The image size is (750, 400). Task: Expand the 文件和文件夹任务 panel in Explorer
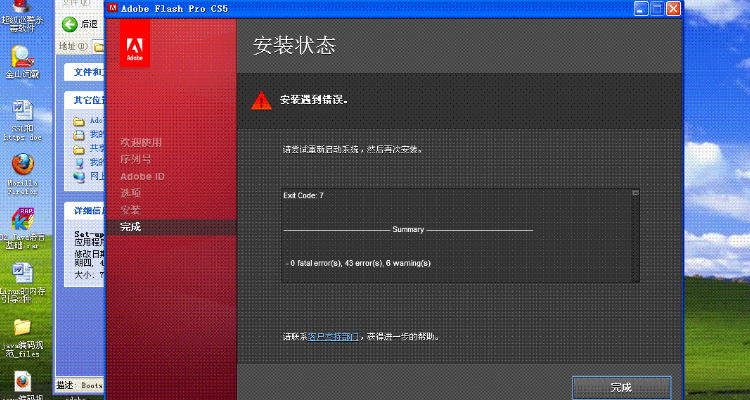click(85, 72)
